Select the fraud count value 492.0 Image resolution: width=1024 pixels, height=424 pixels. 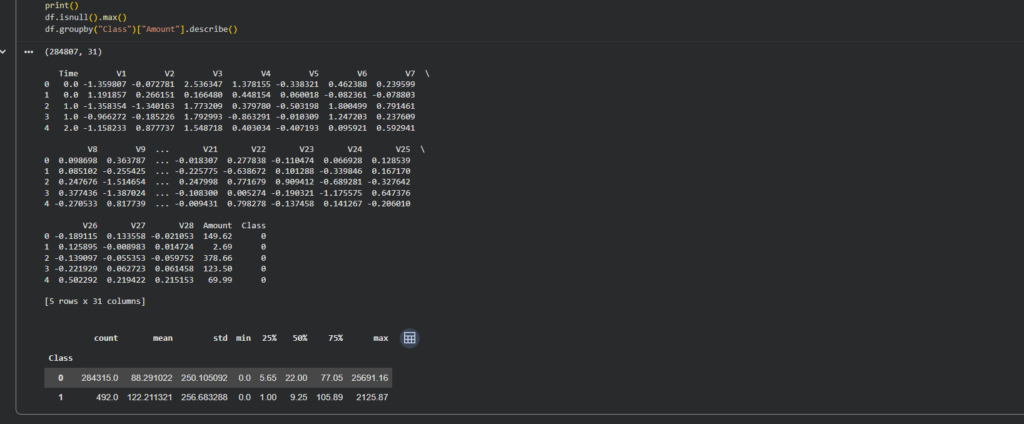click(x=108, y=397)
